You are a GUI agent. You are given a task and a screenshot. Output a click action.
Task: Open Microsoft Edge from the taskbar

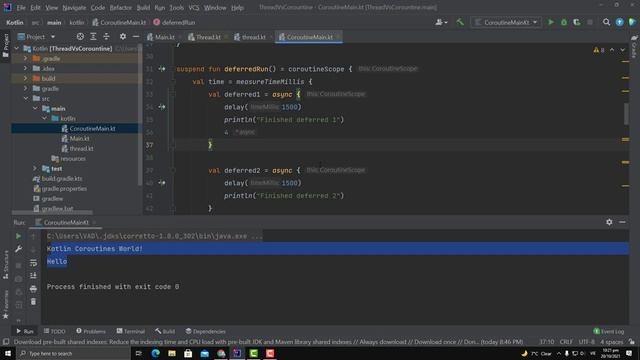pyautogui.click(x=156, y=353)
